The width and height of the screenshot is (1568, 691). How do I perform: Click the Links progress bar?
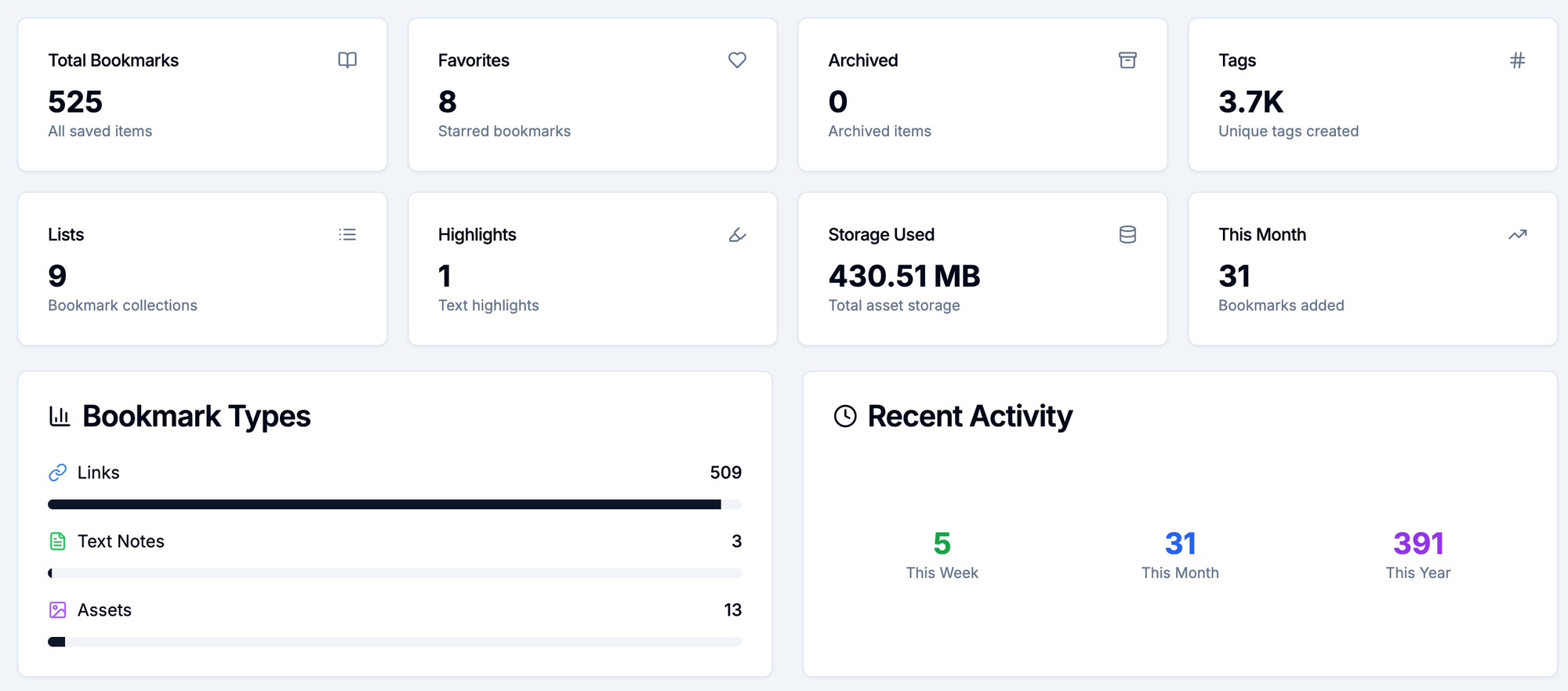[x=394, y=505]
